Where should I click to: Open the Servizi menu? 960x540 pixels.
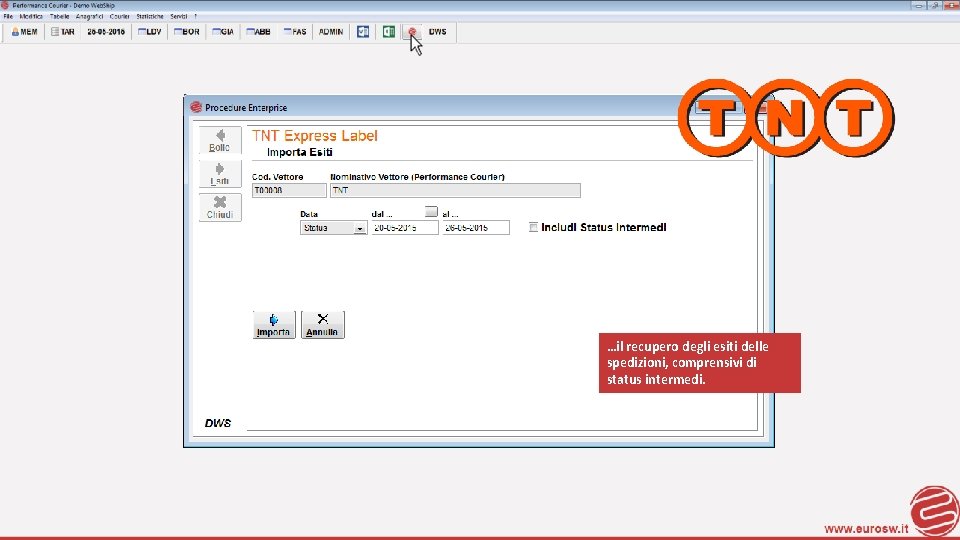[x=179, y=17]
